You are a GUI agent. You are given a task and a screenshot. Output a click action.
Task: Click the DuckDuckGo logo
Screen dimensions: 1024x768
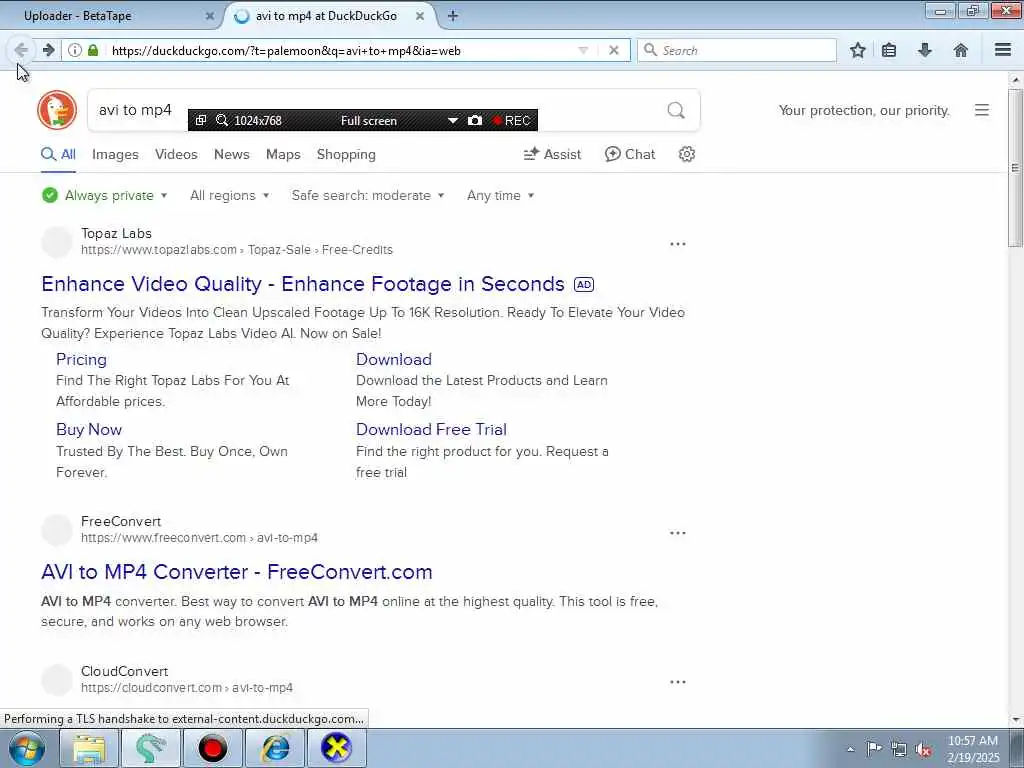[x=57, y=110]
